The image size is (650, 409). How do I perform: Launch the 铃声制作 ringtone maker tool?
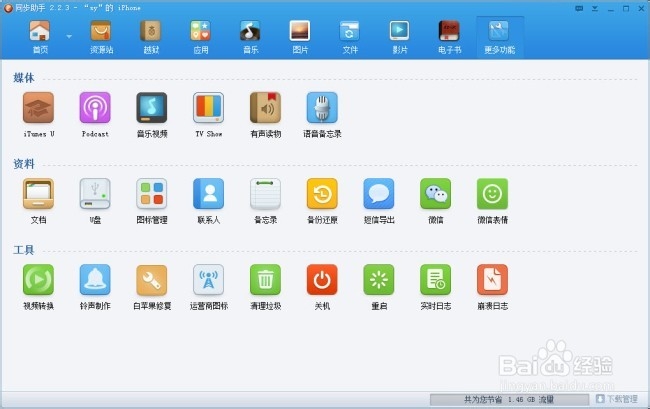95,280
